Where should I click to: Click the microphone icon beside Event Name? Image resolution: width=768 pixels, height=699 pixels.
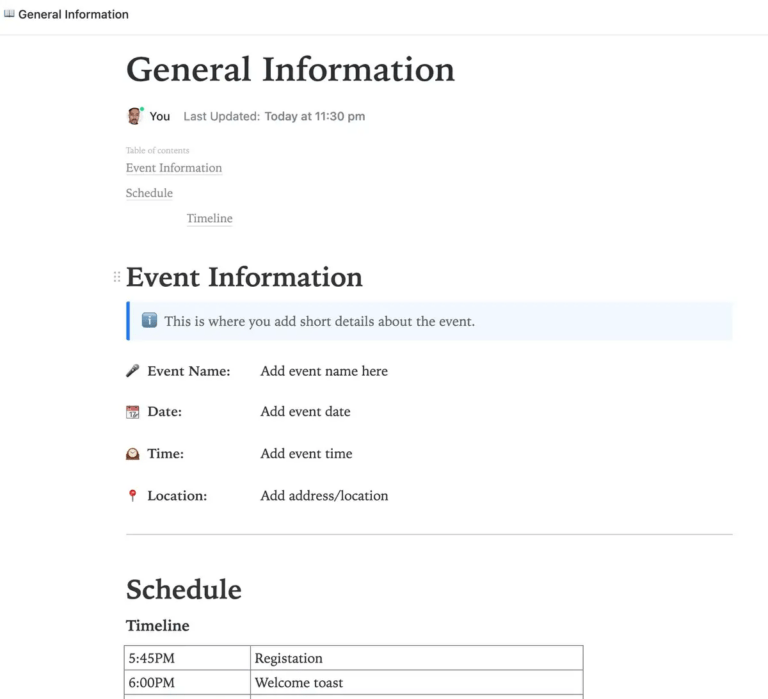pos(133,371)
